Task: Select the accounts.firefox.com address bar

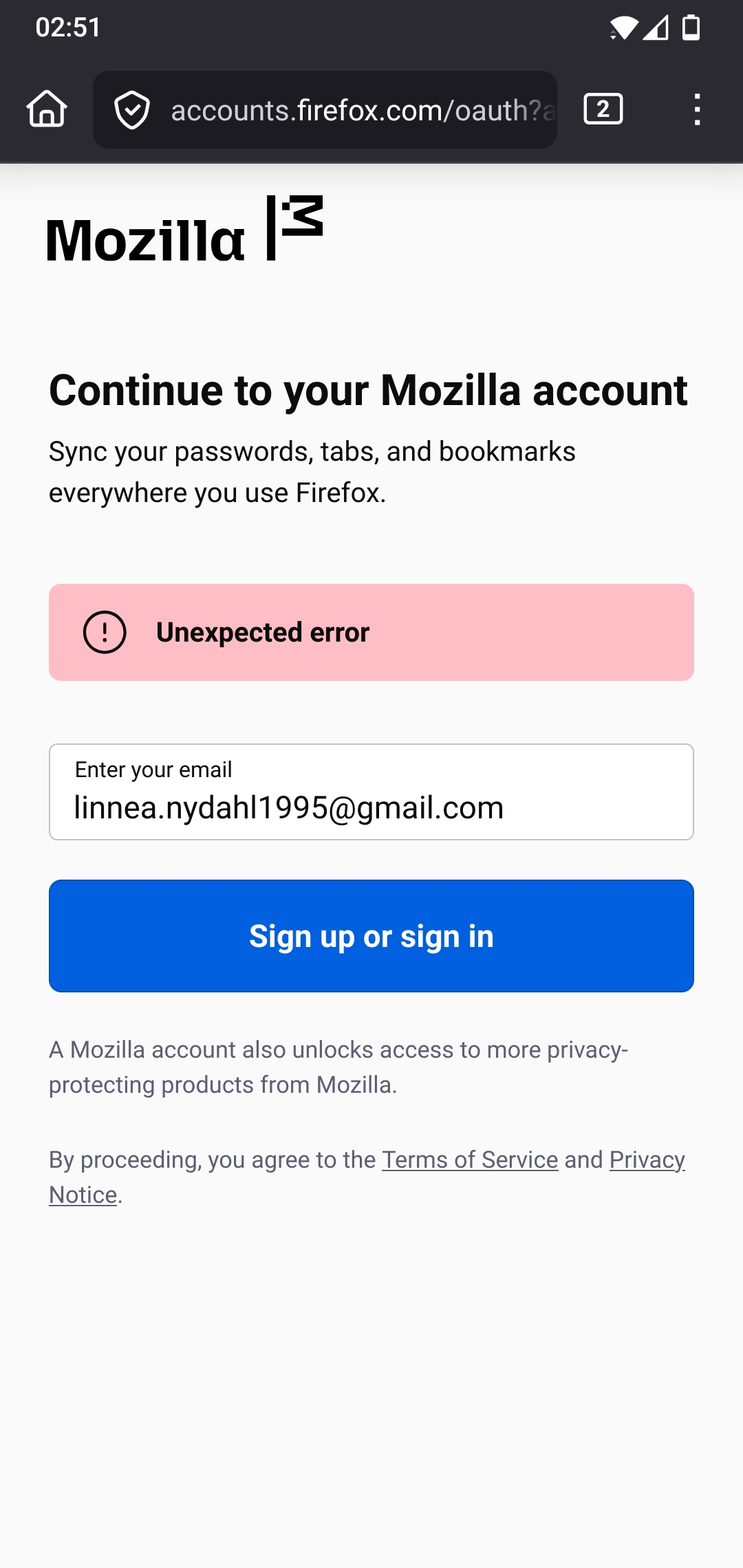Action: [361, 110]
